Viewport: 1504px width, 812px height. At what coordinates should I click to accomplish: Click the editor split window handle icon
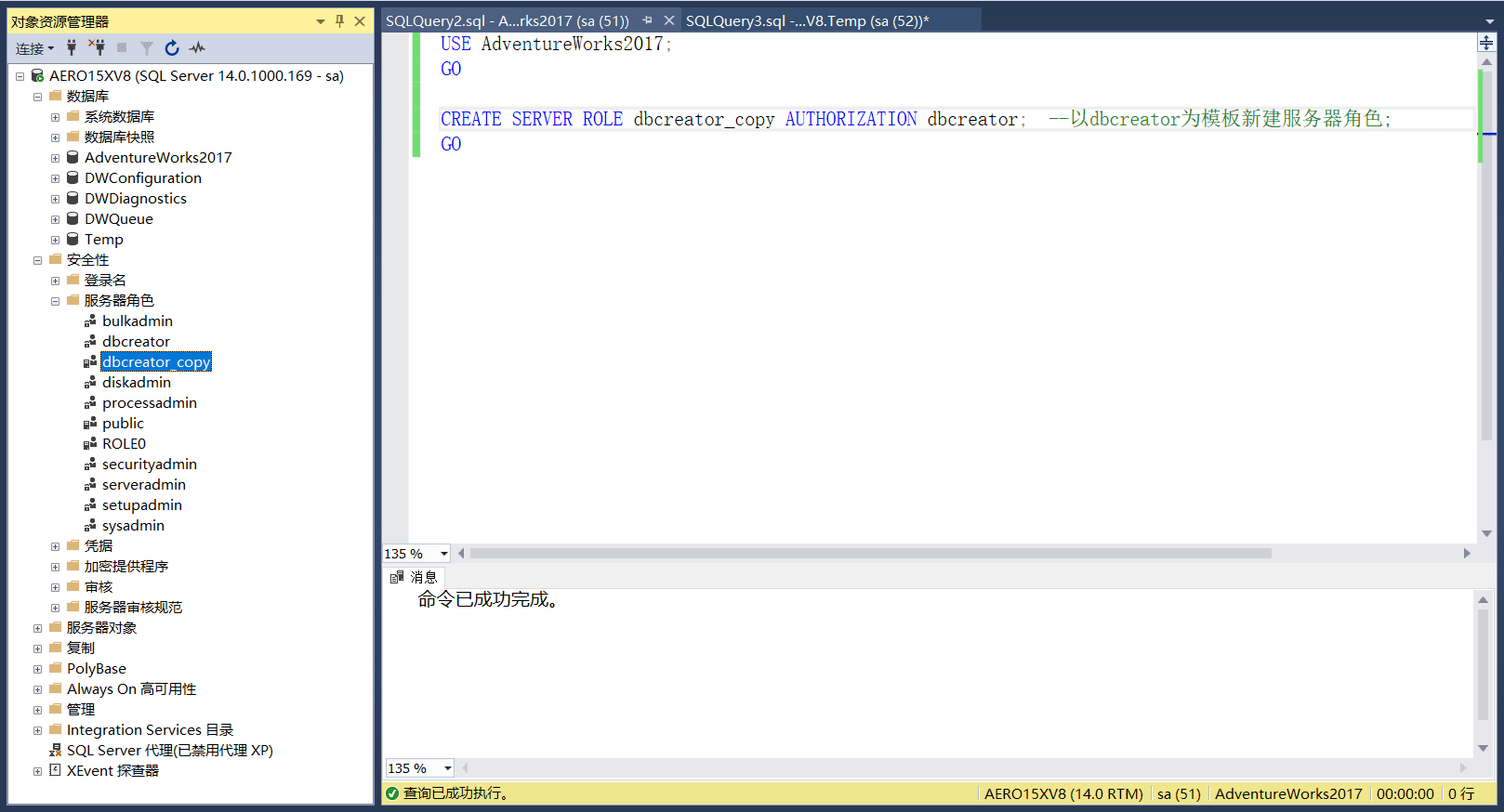tap(1486, 43)
